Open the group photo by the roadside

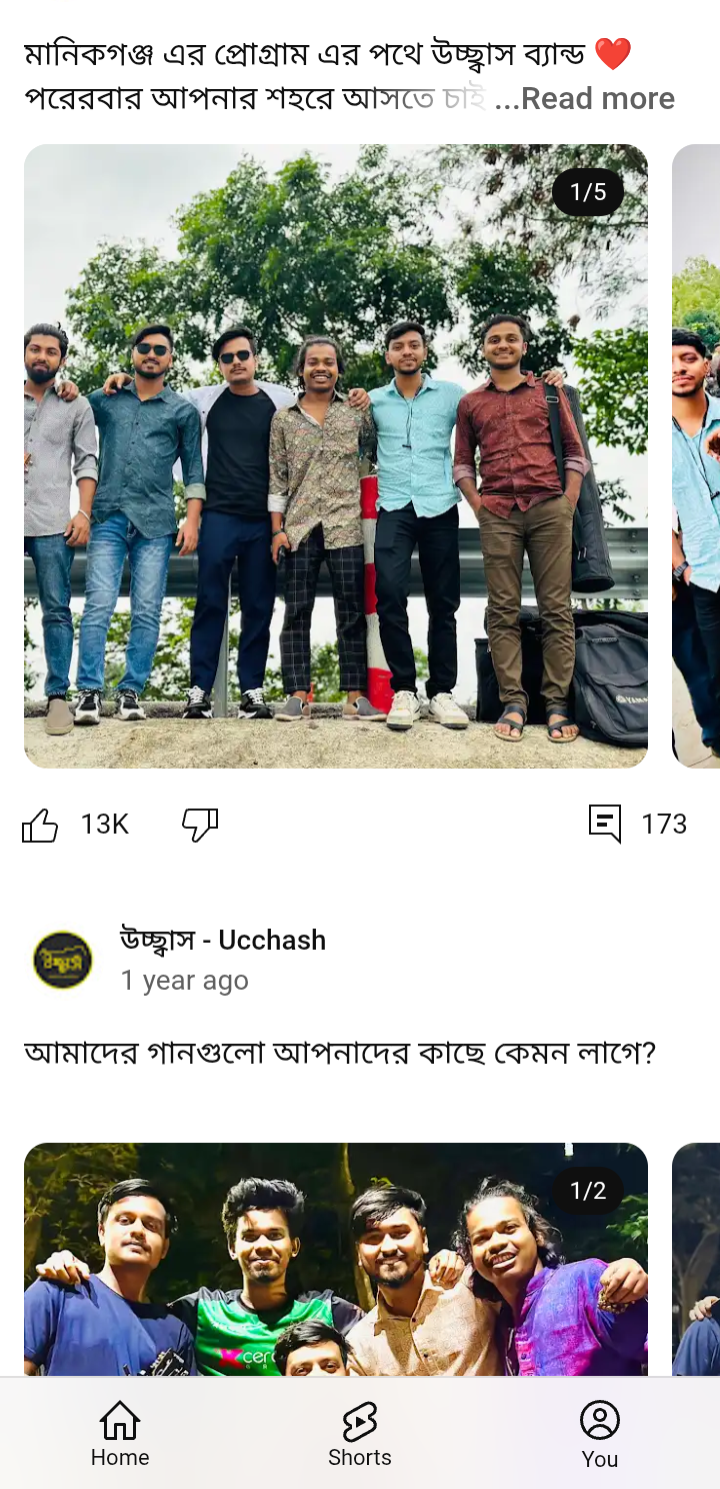(x=336, y=456)
